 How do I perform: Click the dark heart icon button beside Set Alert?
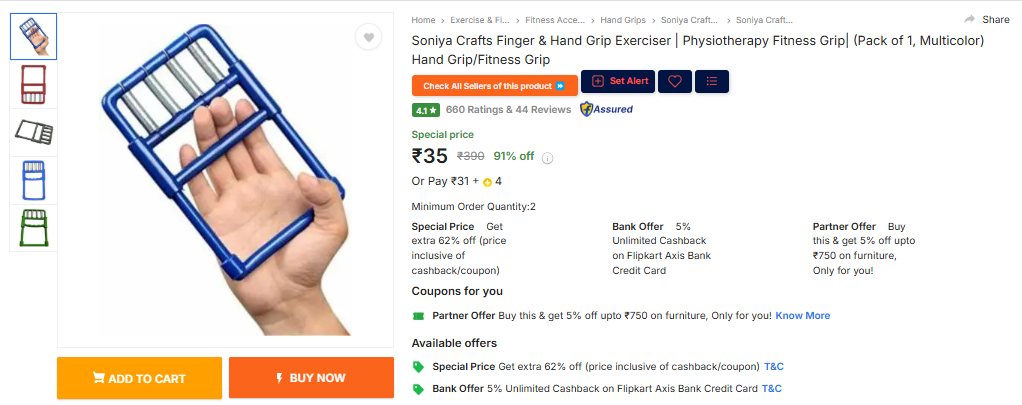click(675, 82)
